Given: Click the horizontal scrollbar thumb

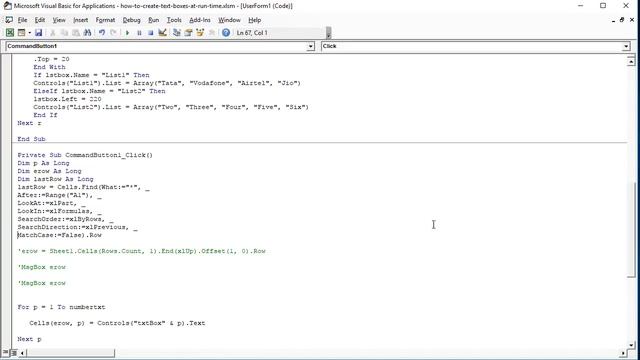Looking at the screenshot, I should pyautogui.click(x=71, y=353).
